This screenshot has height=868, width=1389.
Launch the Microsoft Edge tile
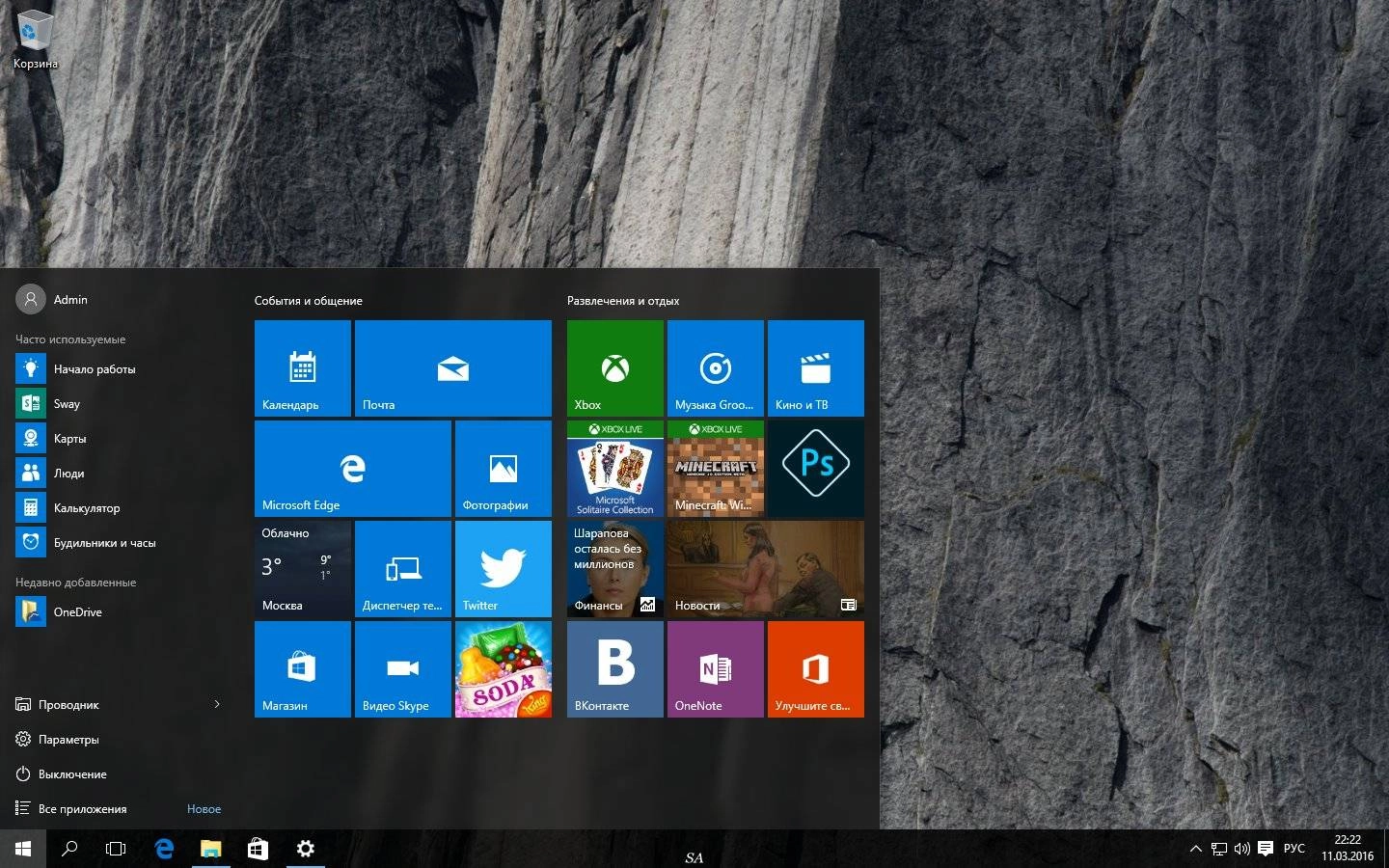pyautogui.click(x=353, y=469)
